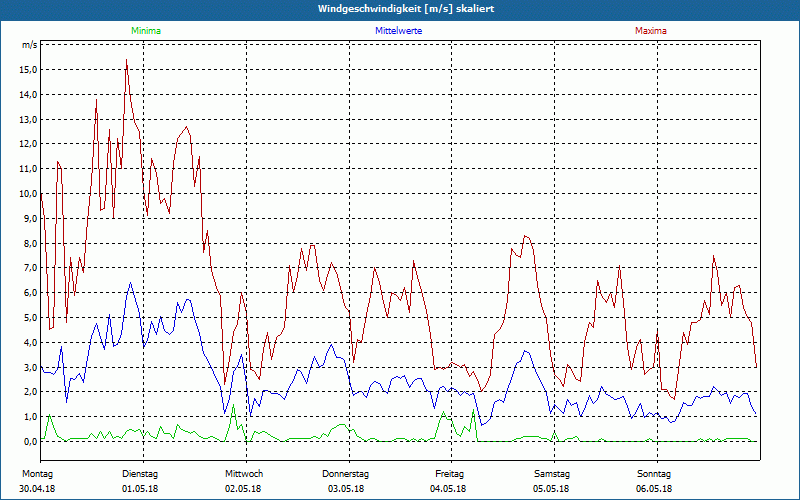Click the '7,0' y-axis value
The height and width of the screenshot is (500, 800).
coord(30,268)
